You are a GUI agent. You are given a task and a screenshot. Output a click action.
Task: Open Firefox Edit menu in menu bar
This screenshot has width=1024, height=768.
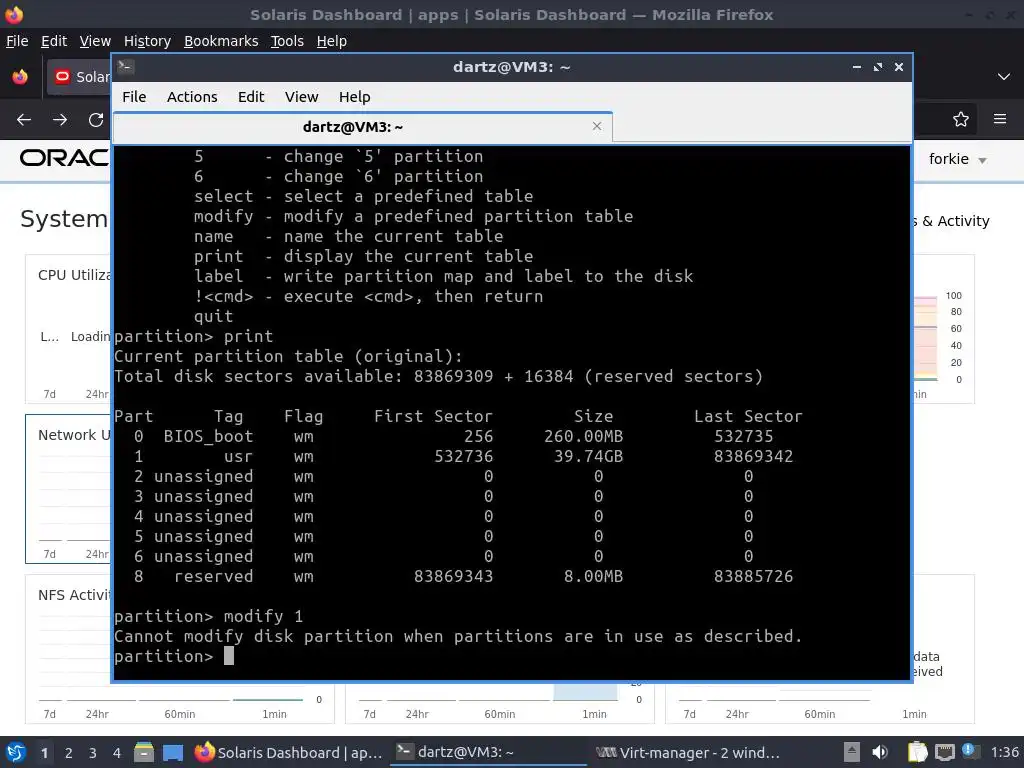54,41
